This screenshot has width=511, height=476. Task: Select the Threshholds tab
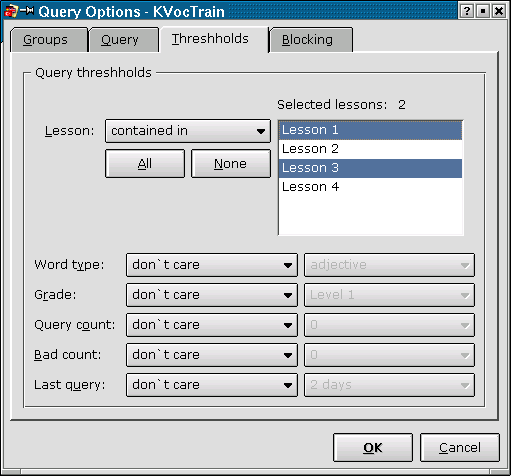click(x=214, y=39)
